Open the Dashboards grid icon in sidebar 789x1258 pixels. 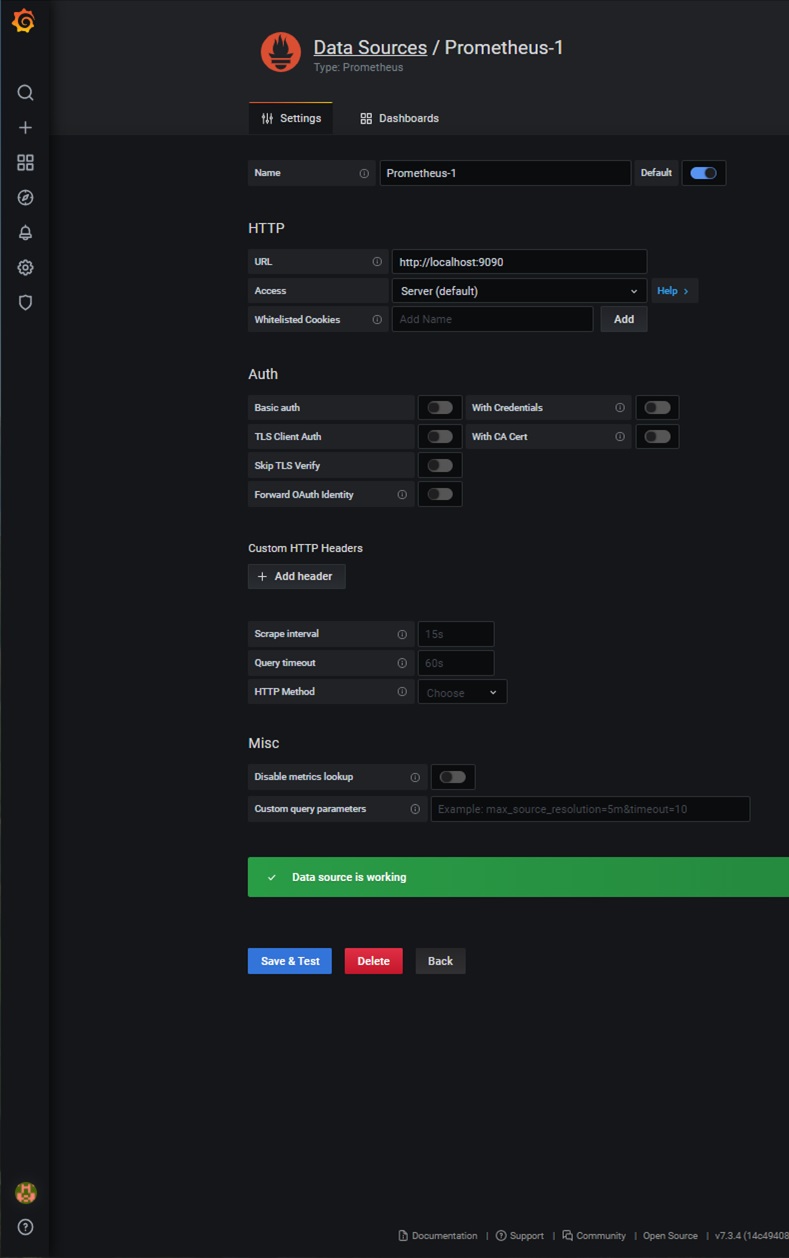[x=26, y=163]
